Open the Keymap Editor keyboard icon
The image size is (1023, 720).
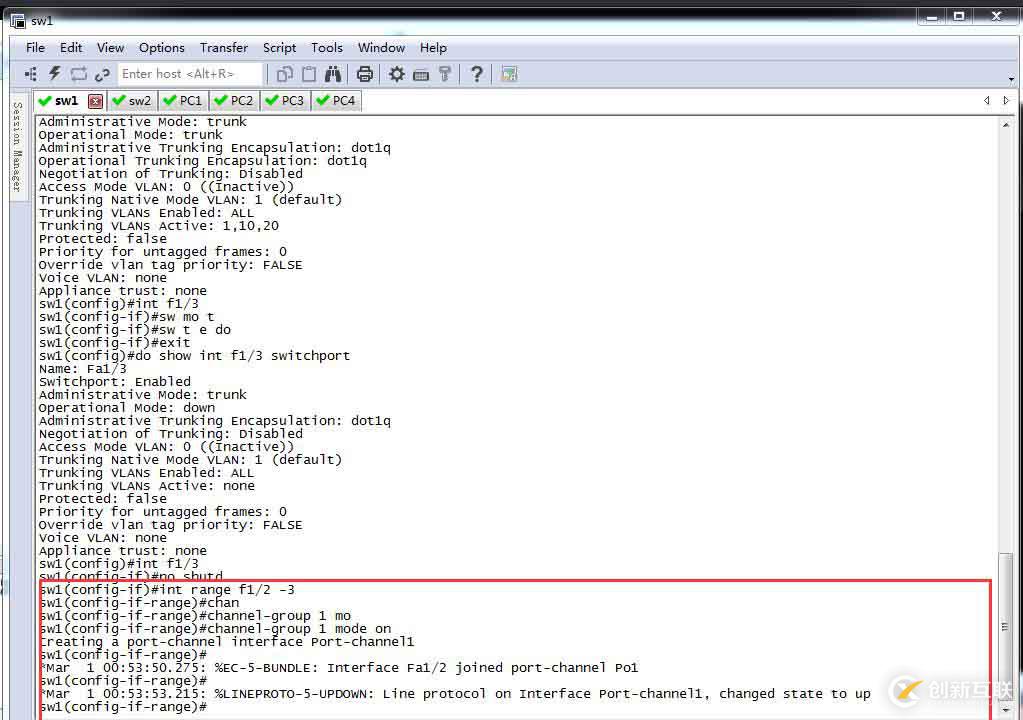tap(421, 75)
